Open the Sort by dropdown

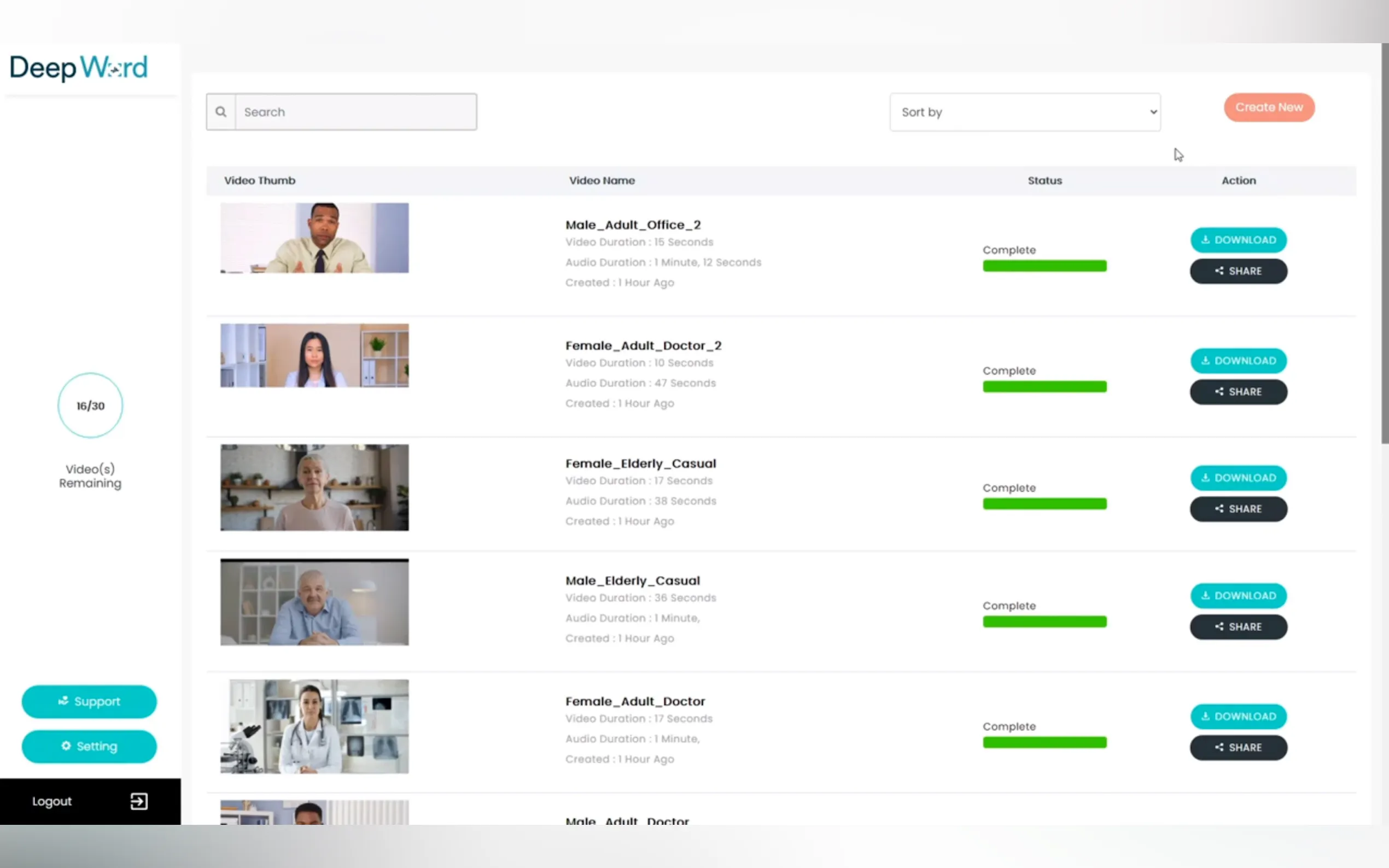click(1024, 112)
